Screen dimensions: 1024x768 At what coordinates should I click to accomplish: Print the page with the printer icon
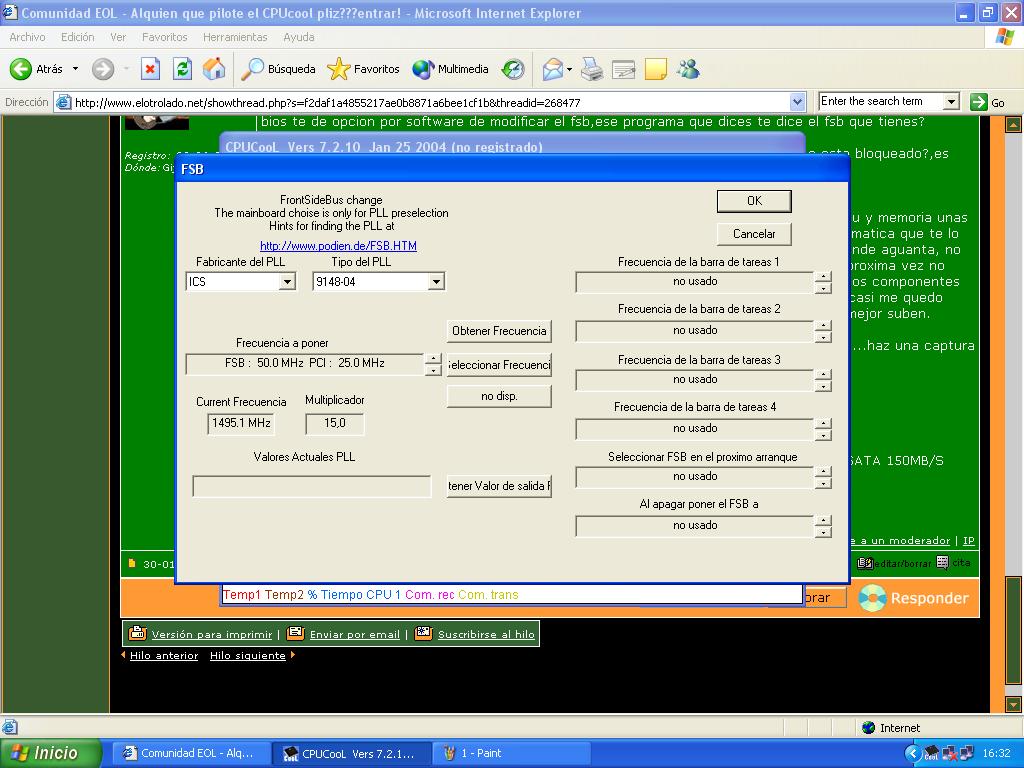coord(592,69)
